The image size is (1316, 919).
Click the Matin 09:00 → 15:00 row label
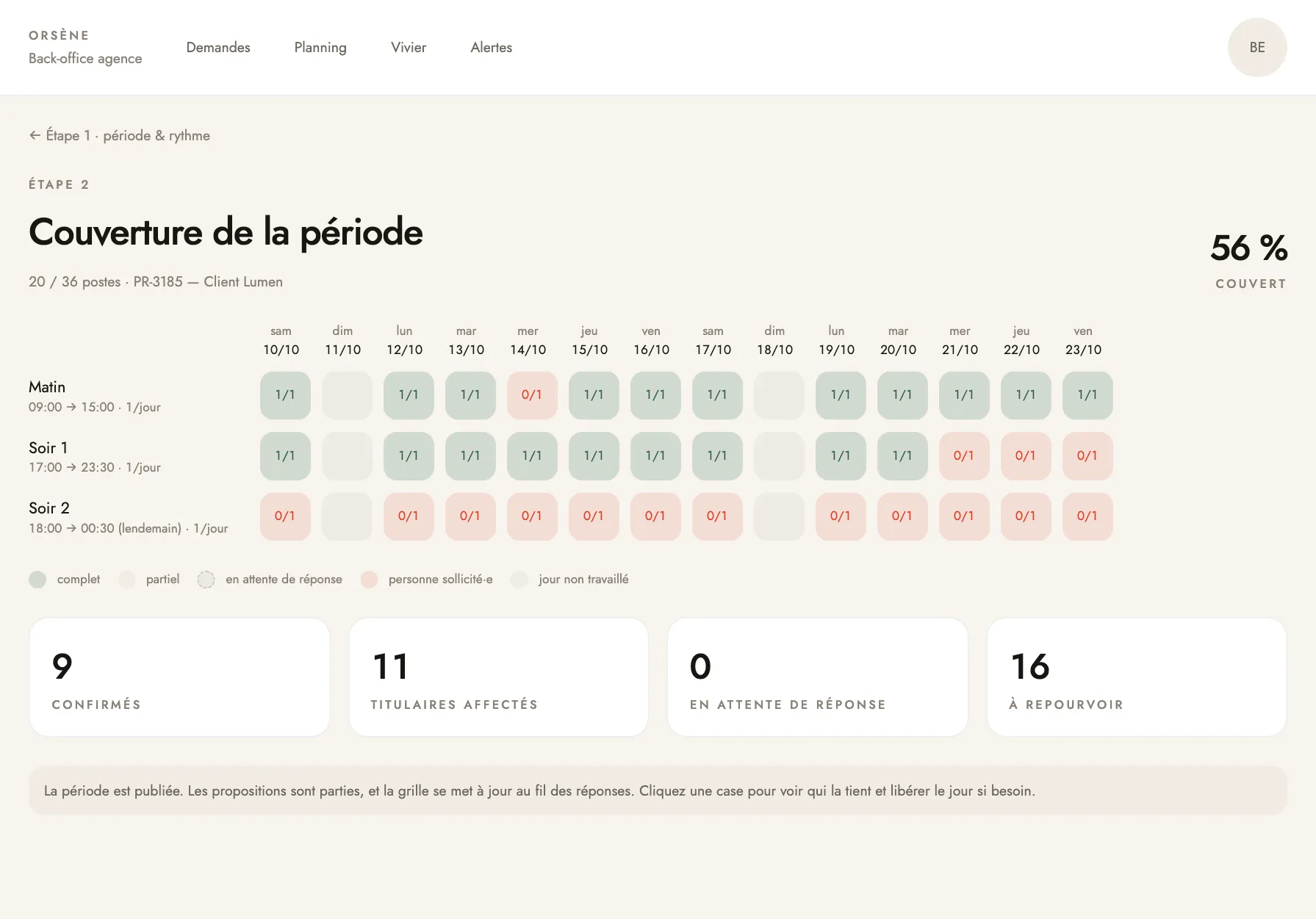(95, 396)
